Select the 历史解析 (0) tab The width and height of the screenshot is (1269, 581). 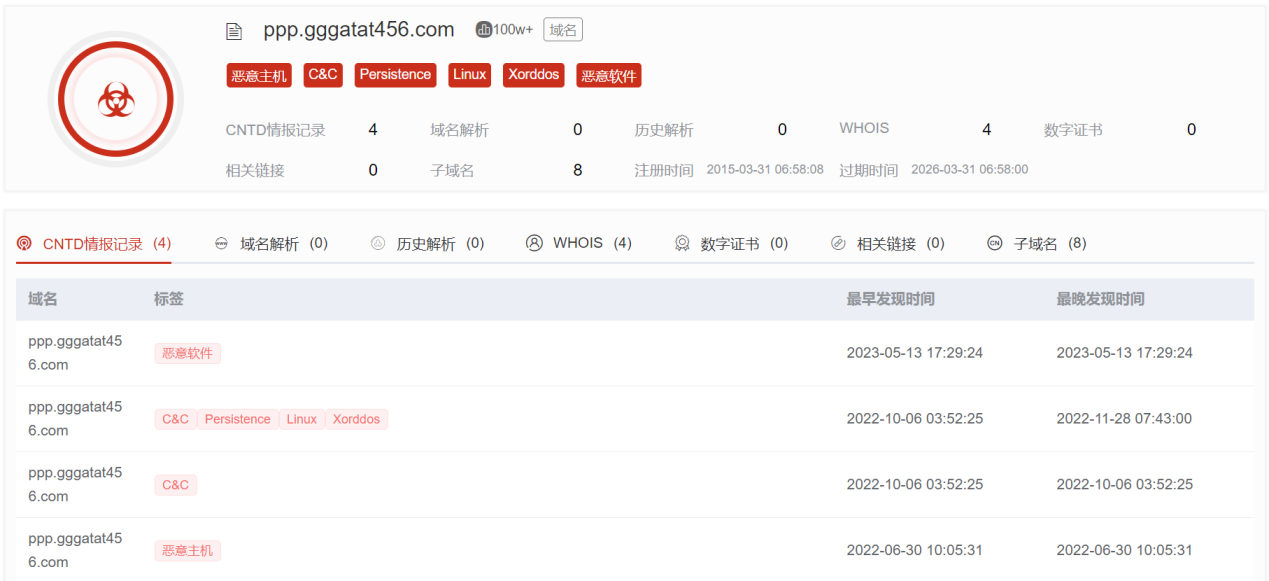coord(440,243)
